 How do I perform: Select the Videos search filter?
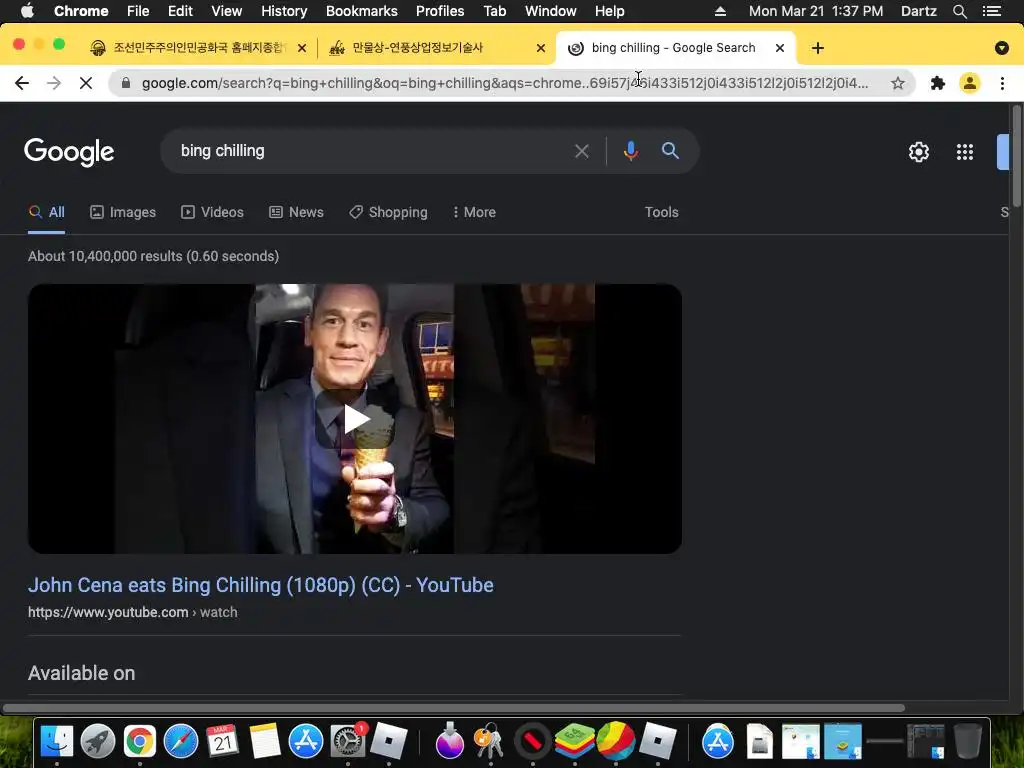[x=212, y=212]
